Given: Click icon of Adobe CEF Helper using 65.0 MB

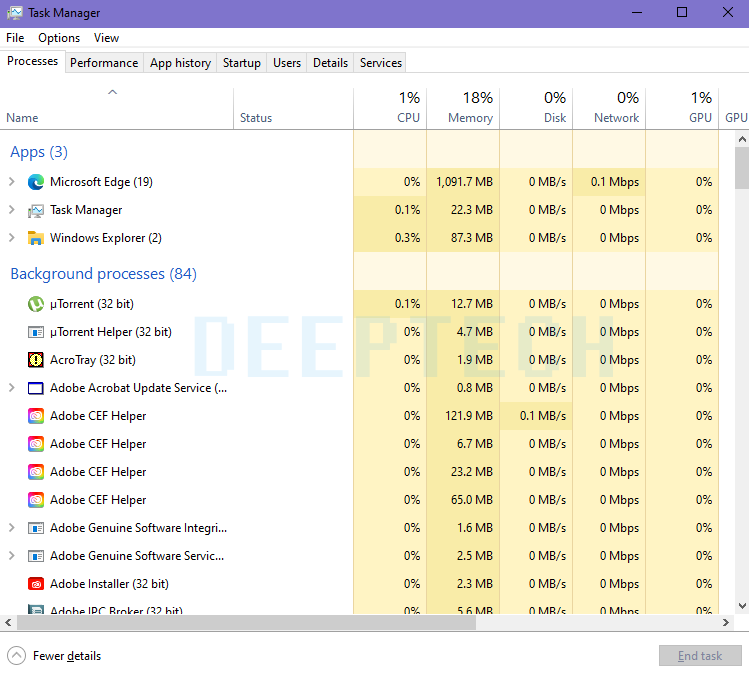Looking at the screenshot, I should pyautogui.click(x=36, y=500).
